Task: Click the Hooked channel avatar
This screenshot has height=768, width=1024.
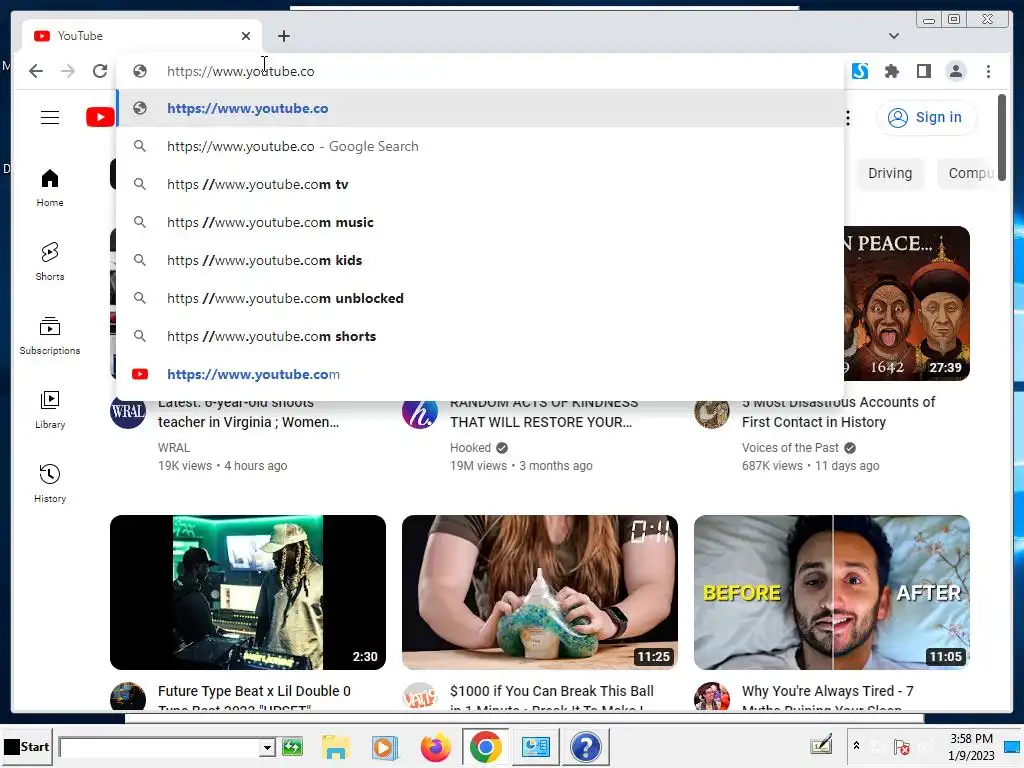Action: [x=419, y=413]
